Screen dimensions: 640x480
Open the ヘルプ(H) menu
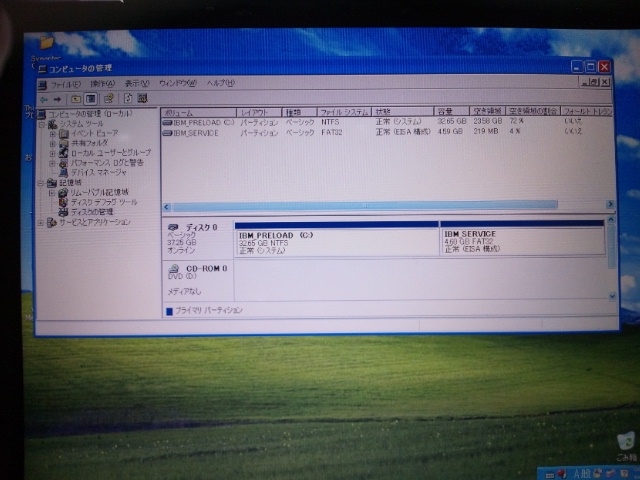tap(220, 83)
